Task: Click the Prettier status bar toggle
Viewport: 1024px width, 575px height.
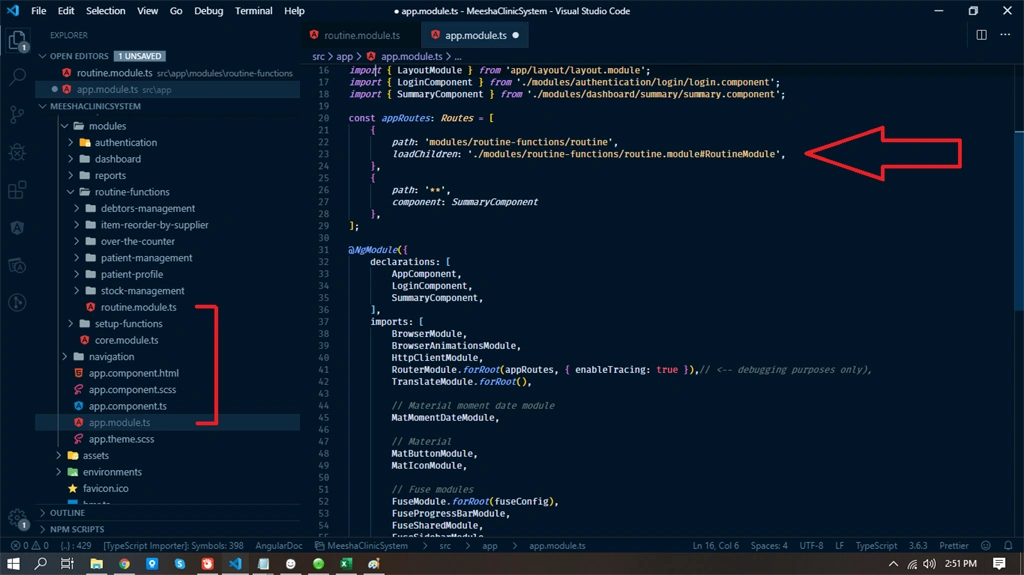Action: [x=954, y=546]
